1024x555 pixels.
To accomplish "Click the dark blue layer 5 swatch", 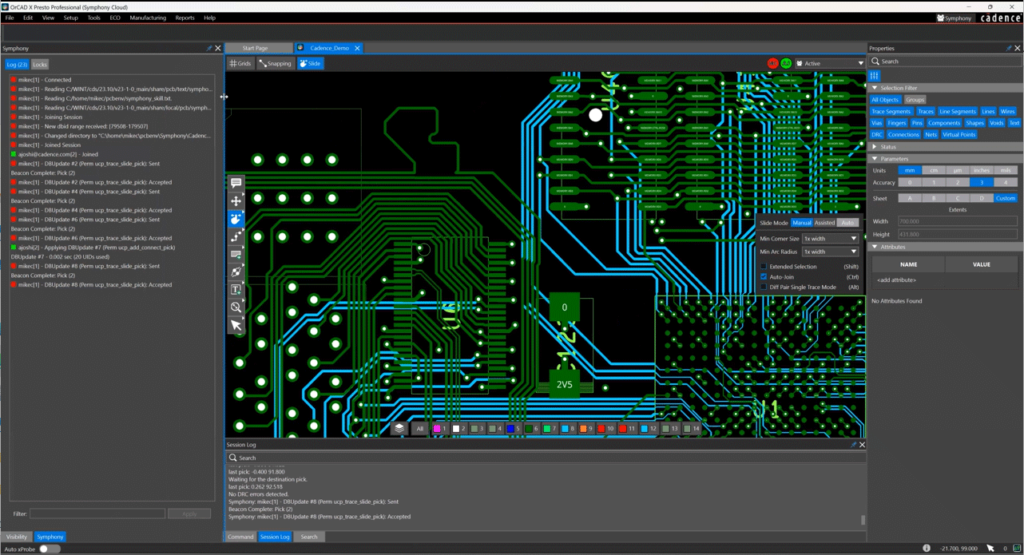I will pos(510,429).
